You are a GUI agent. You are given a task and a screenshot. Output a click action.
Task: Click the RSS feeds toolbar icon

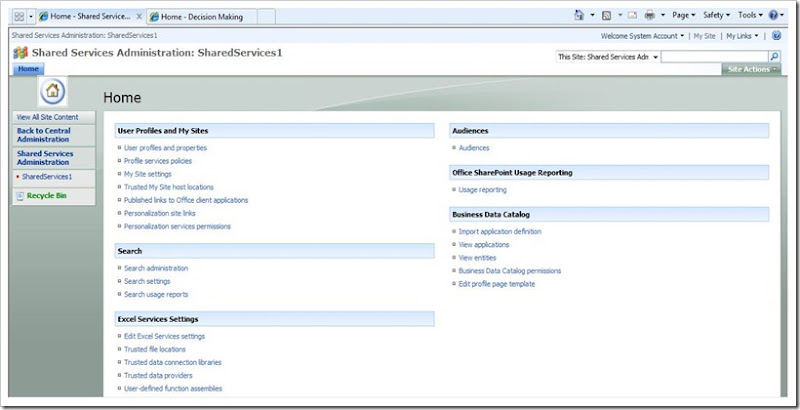pyautogui.click(x=607, y=16)
